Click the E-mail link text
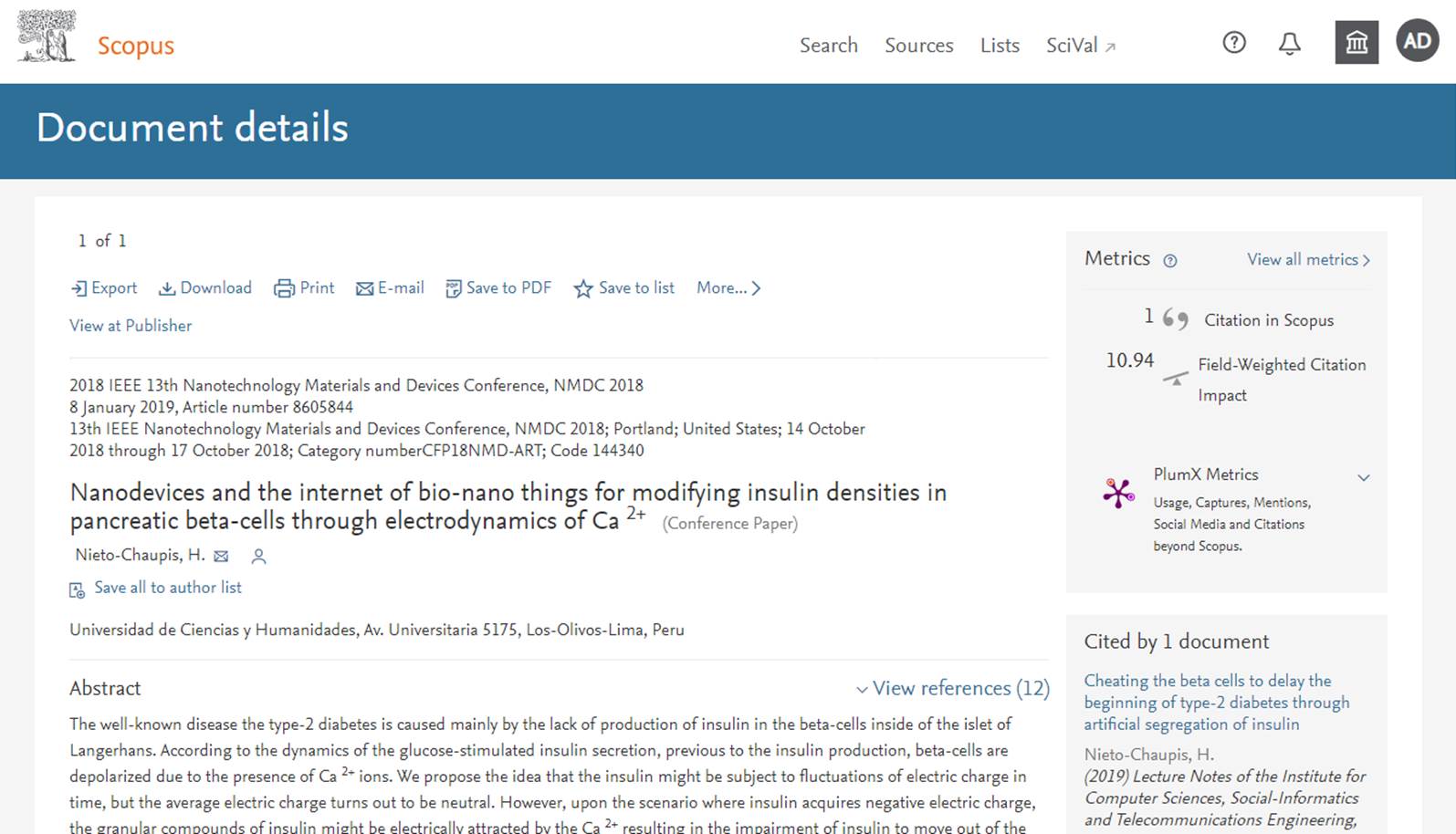Image resolution: width=1456 pixels, height=834 pixels. [401, 287]
